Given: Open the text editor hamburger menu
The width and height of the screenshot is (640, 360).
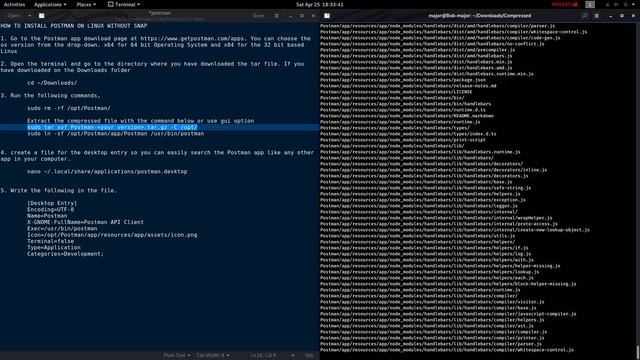Looking at the screenshot, I should (277, 16).
